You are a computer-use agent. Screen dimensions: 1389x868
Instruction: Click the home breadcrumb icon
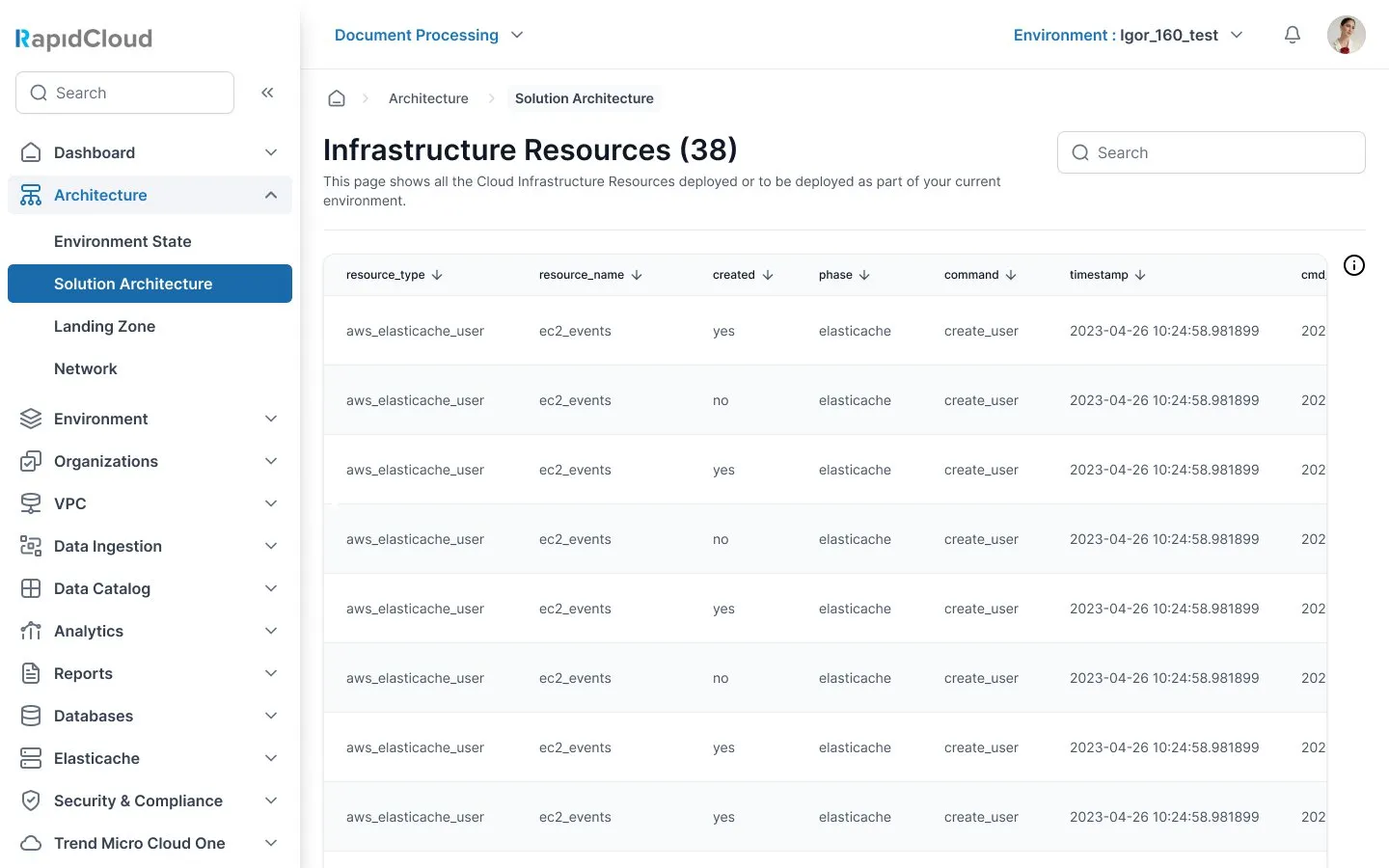pos(337,98)
